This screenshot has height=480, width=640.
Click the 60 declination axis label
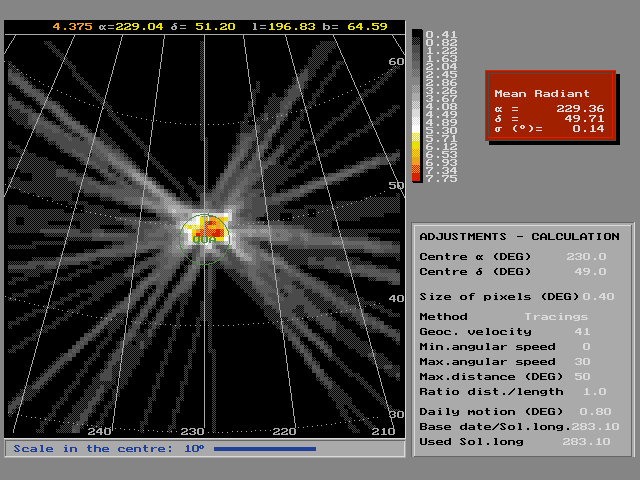[396, 62]
